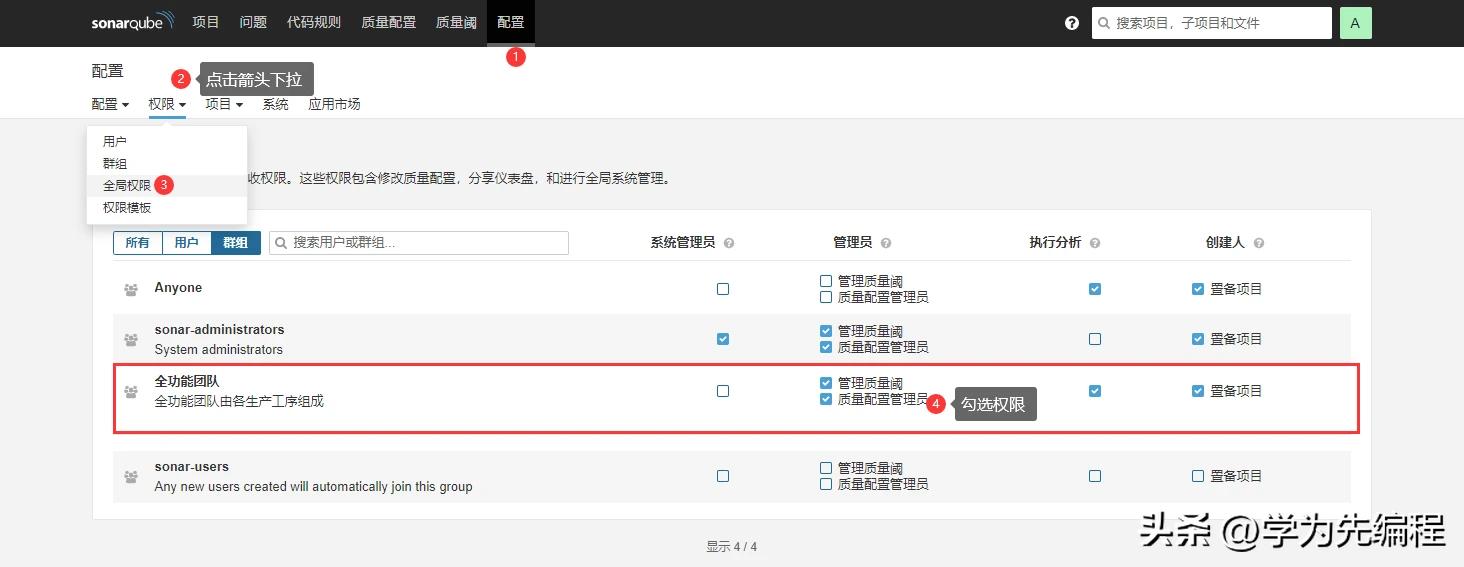The width and height of the screenshot is (1464, 567).
Task: Filter list by 所有
Action: click(x=138, y=243)
